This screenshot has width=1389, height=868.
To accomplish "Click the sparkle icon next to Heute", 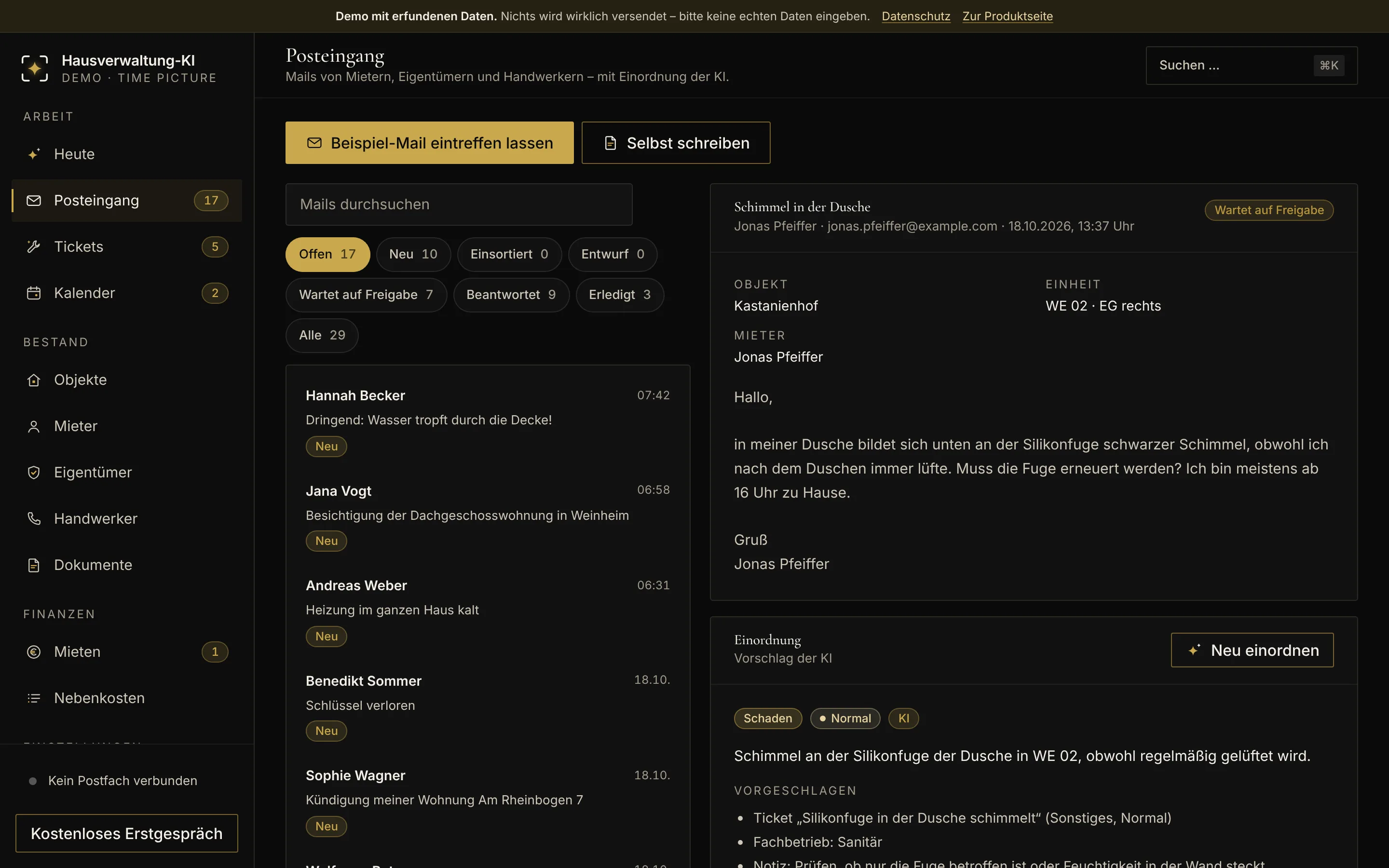I will point(34,154).
